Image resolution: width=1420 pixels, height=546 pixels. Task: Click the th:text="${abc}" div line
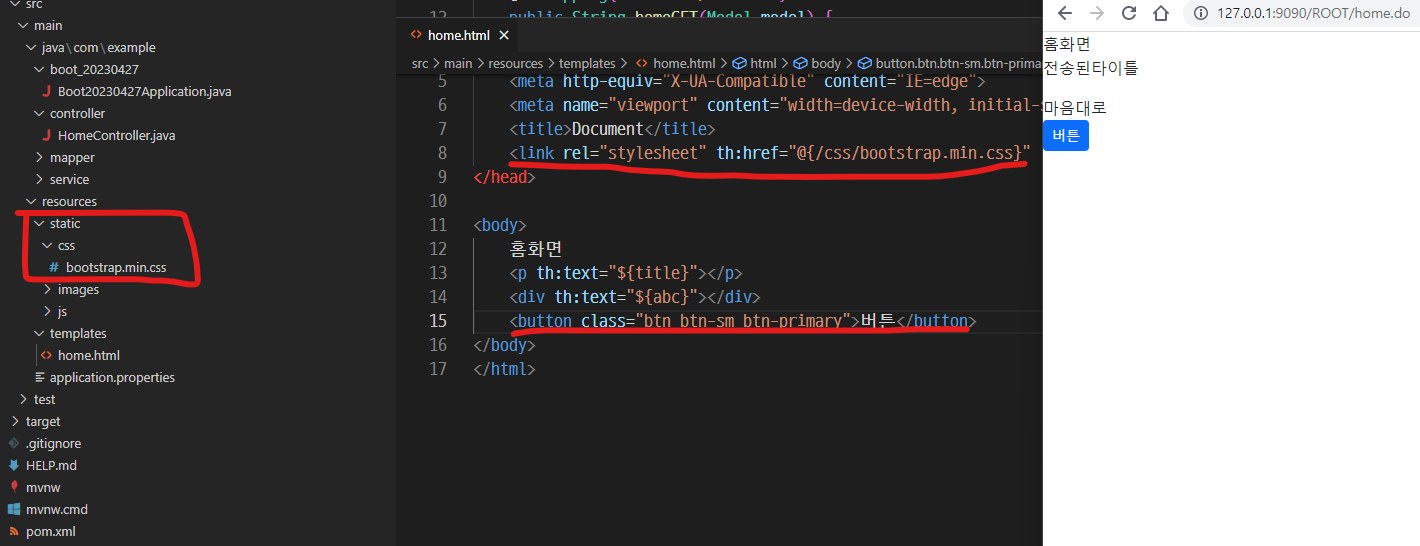coord(634,297)
